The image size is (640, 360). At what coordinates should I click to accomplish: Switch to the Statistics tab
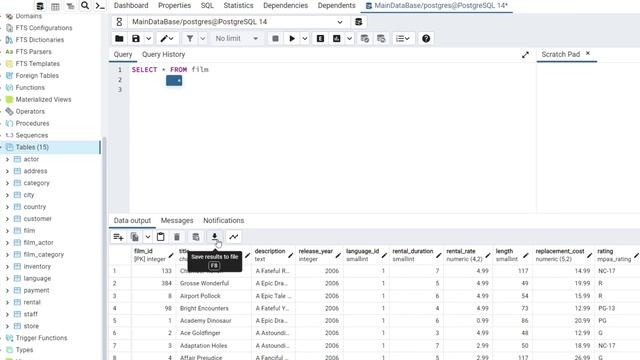[x=238, y=6]
